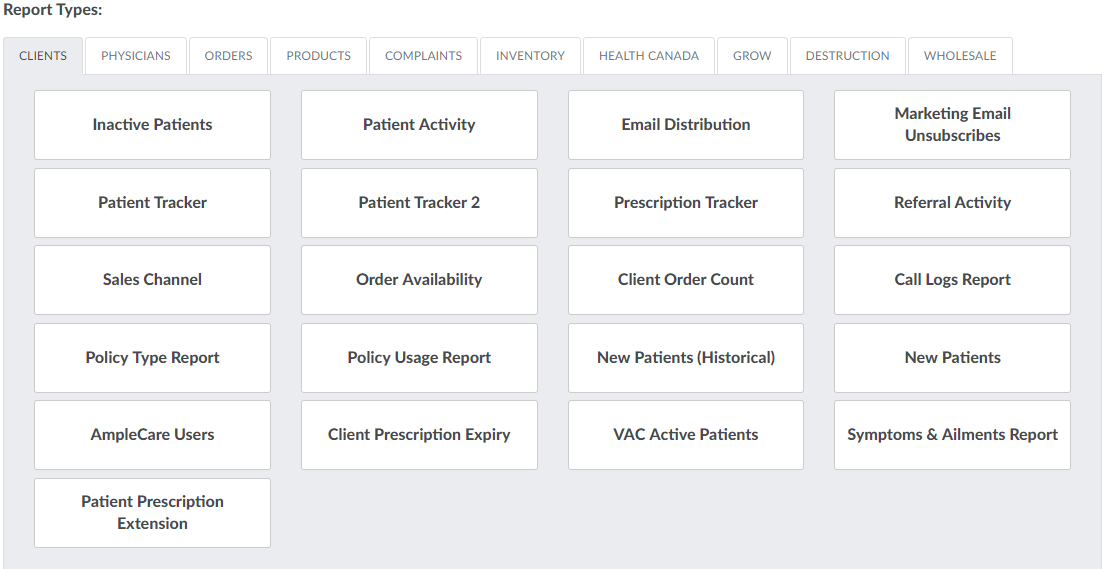Viewport: 1106px width, 569px height.
Task: Open the Inactive Patients report
Action: 152,125
